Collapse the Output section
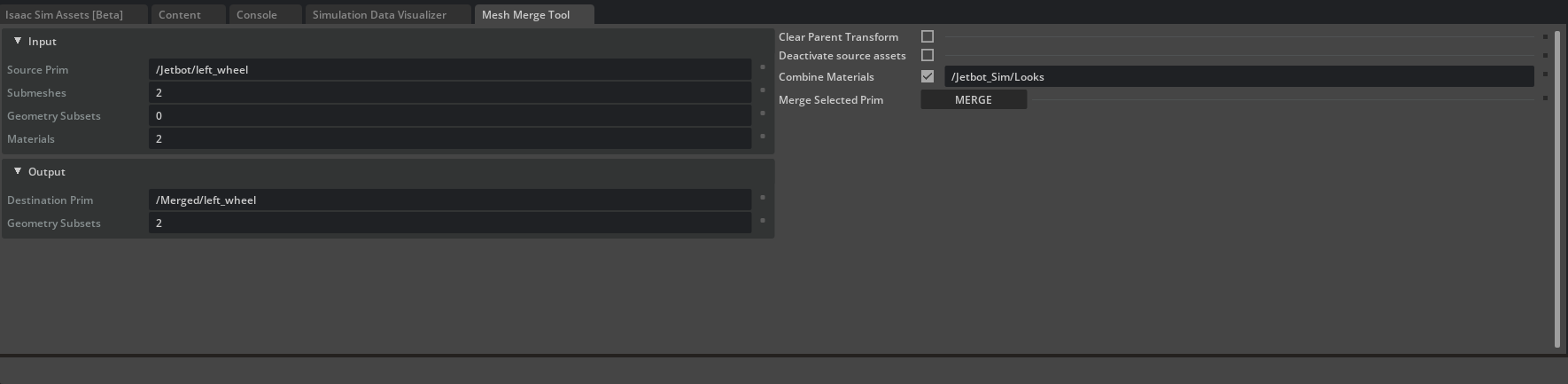 (18, 171)
